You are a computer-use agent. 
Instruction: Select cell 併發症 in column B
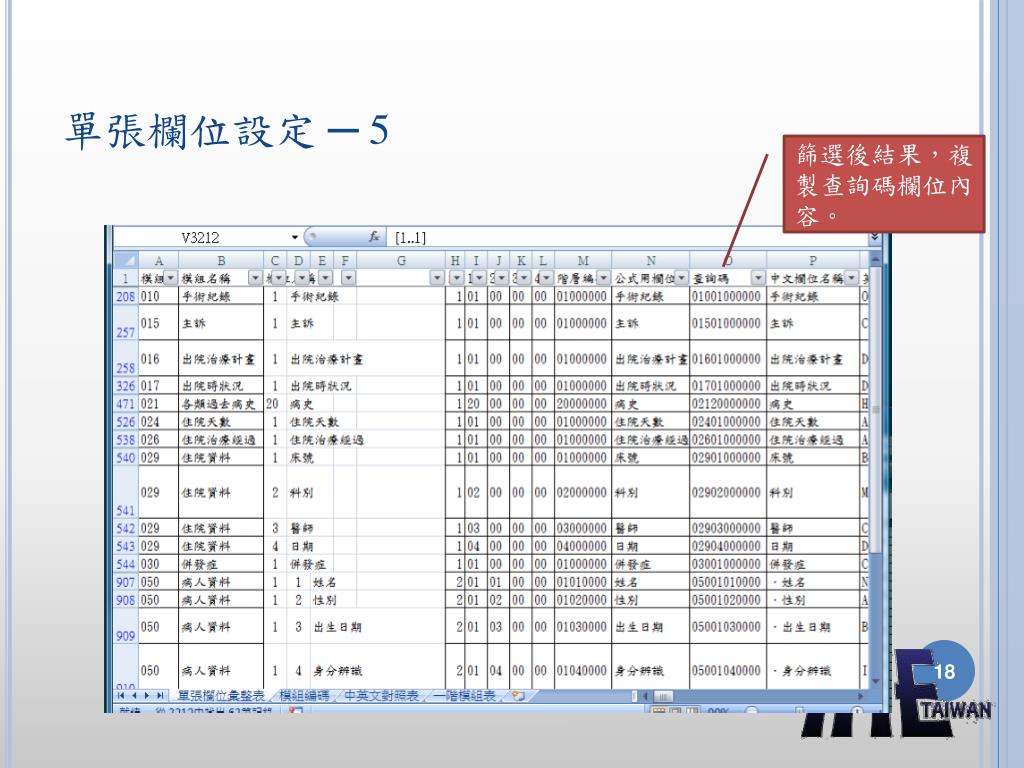(221, 564)
